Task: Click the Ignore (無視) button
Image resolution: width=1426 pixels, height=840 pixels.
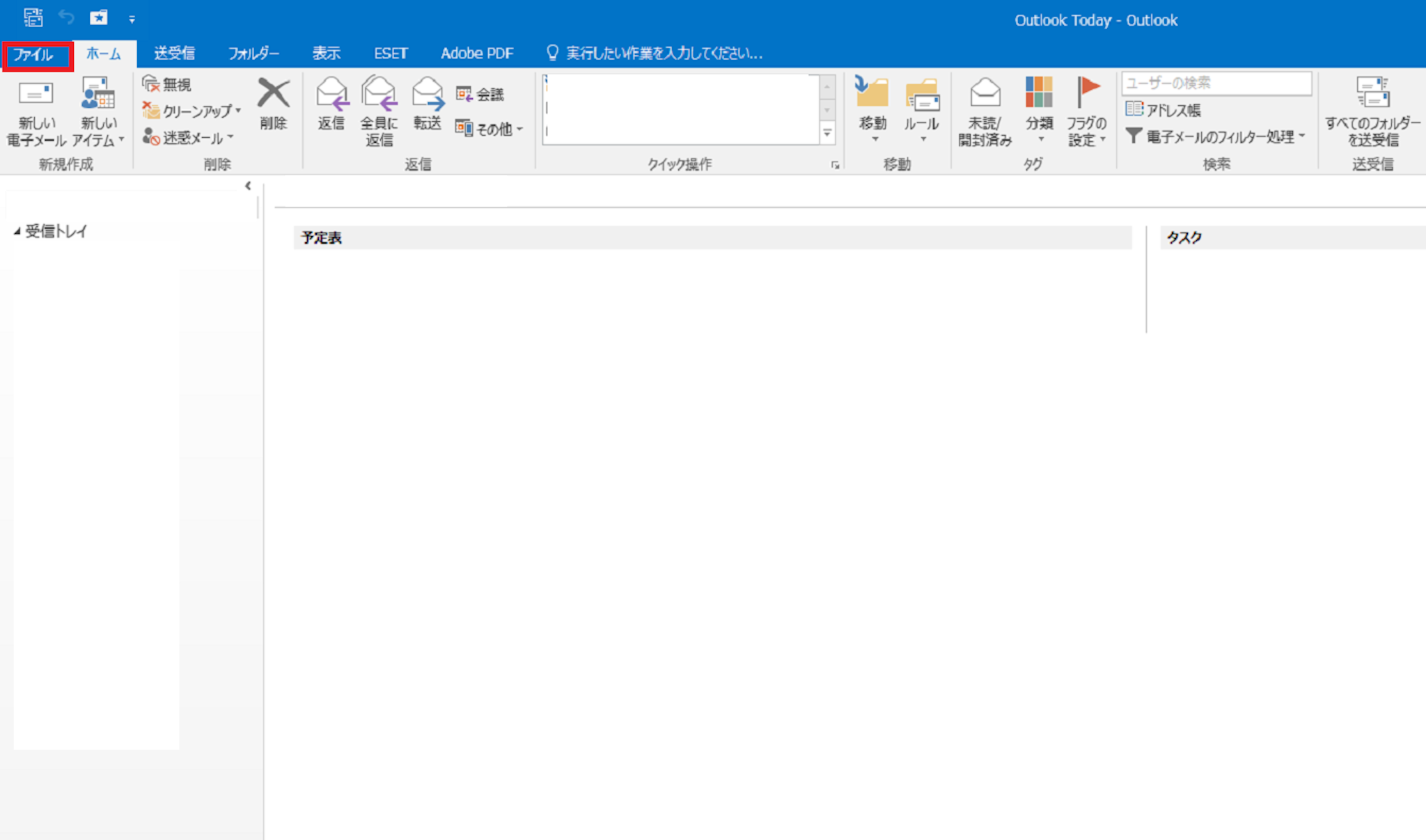Action: click(167, 84)
